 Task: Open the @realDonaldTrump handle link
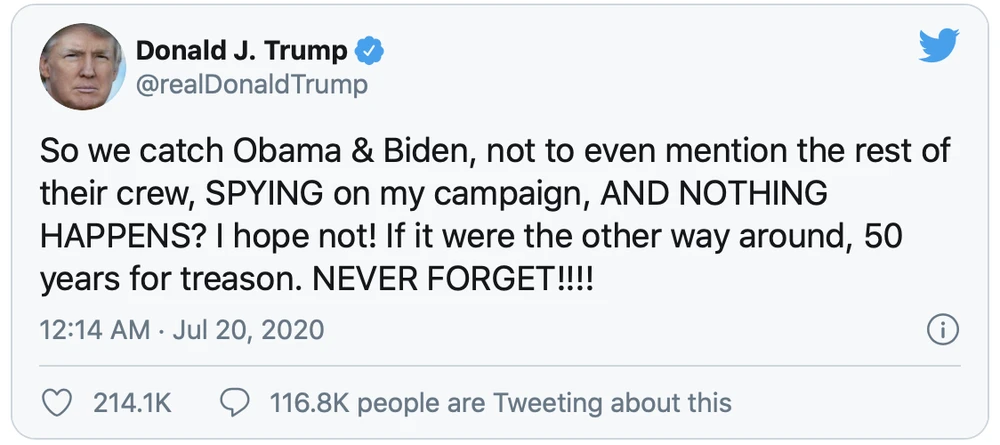[251, 84]
